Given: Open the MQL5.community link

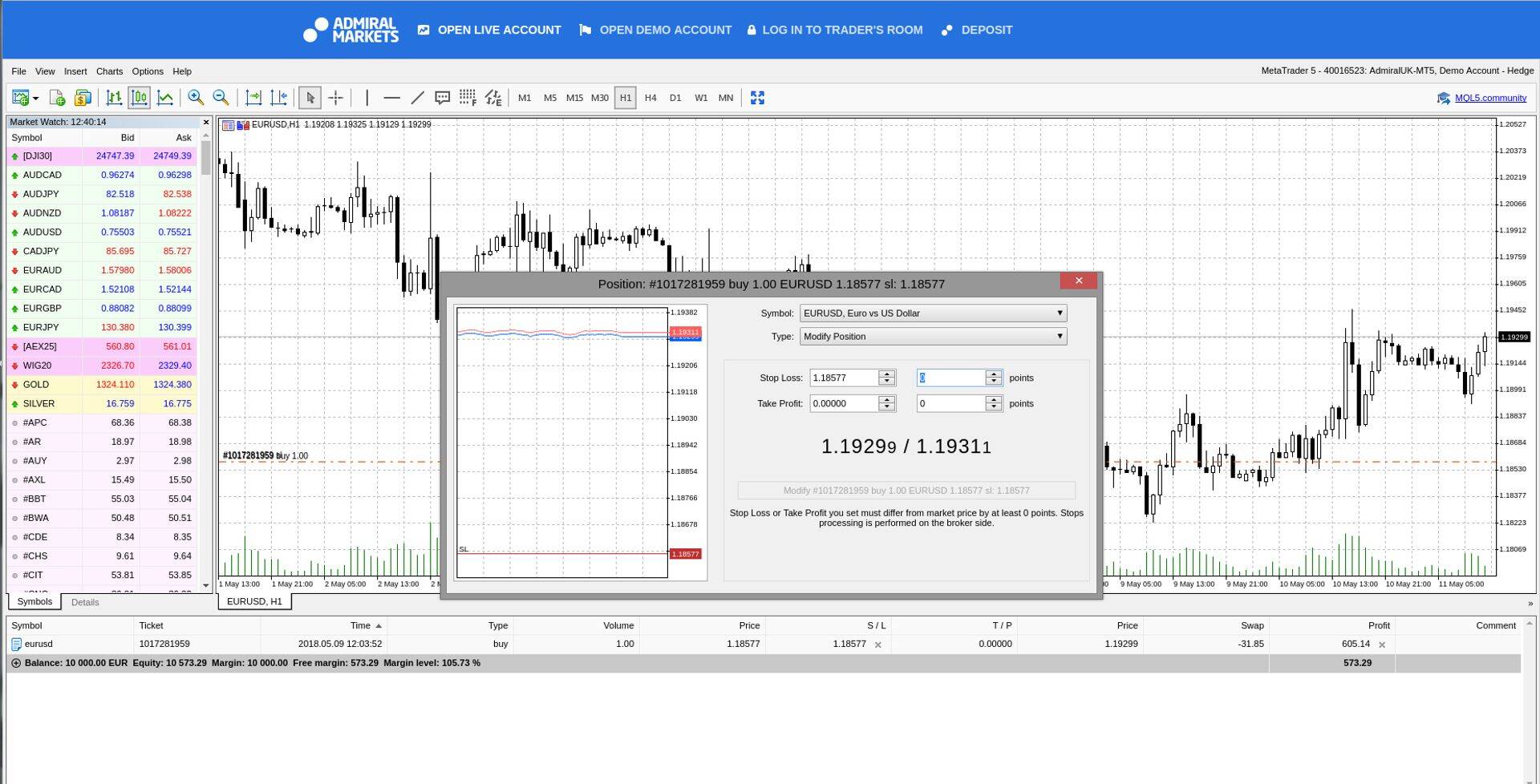Looking at the screenshot, I should (1490, 98).
